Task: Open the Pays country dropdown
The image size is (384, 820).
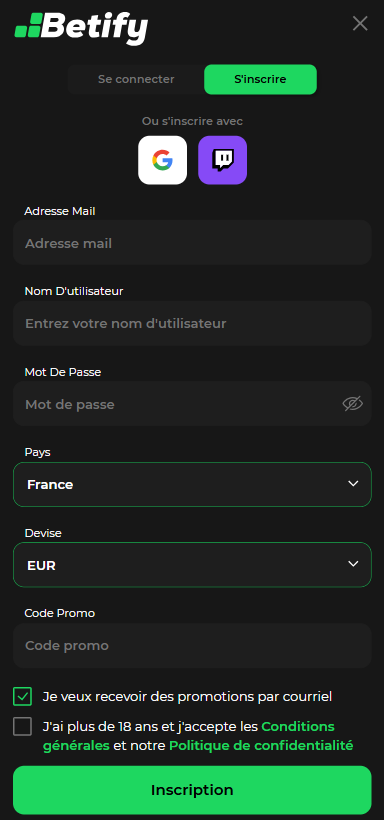Action: coord(192,484)
